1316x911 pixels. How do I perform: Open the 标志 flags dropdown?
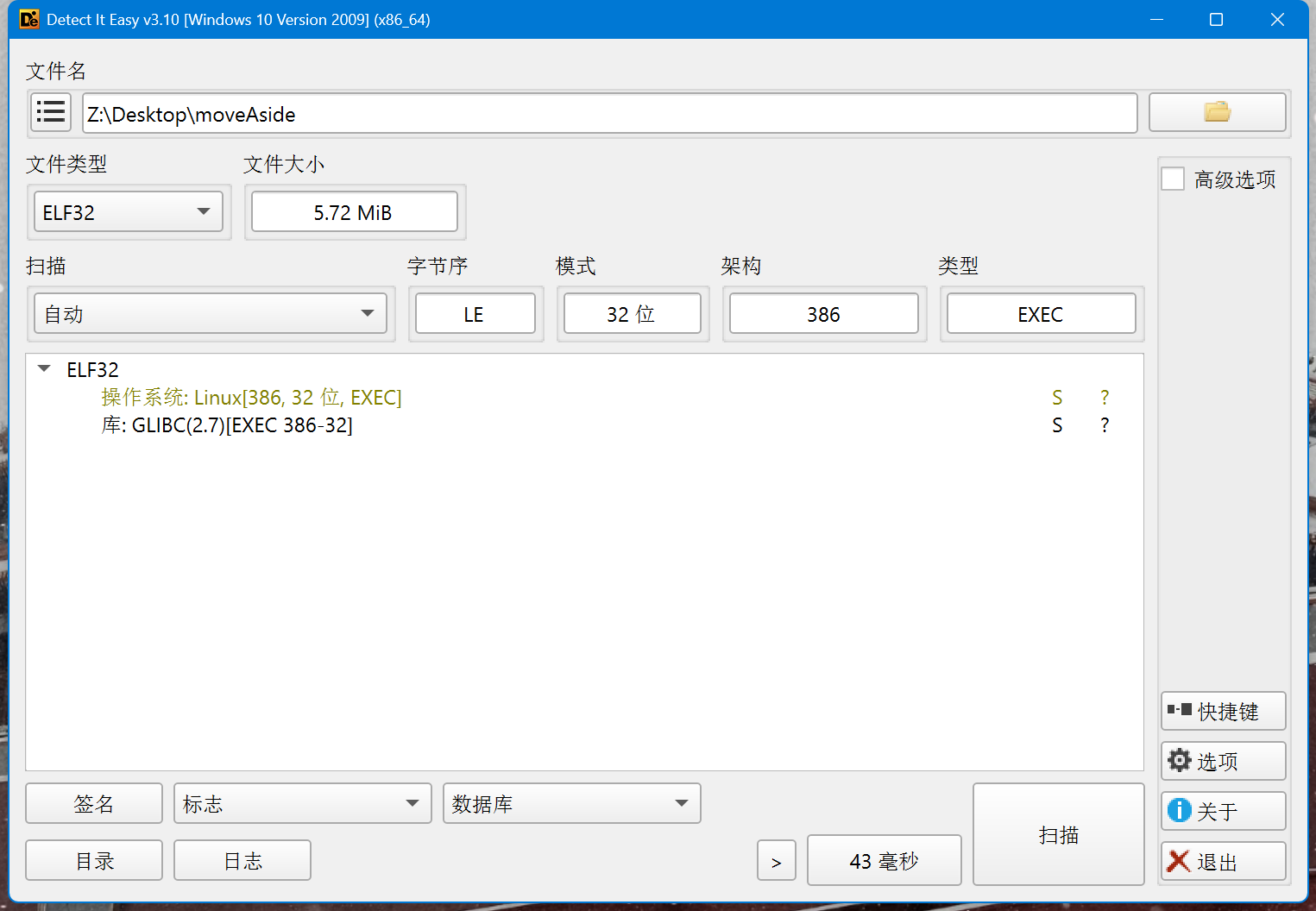[302, 803]
